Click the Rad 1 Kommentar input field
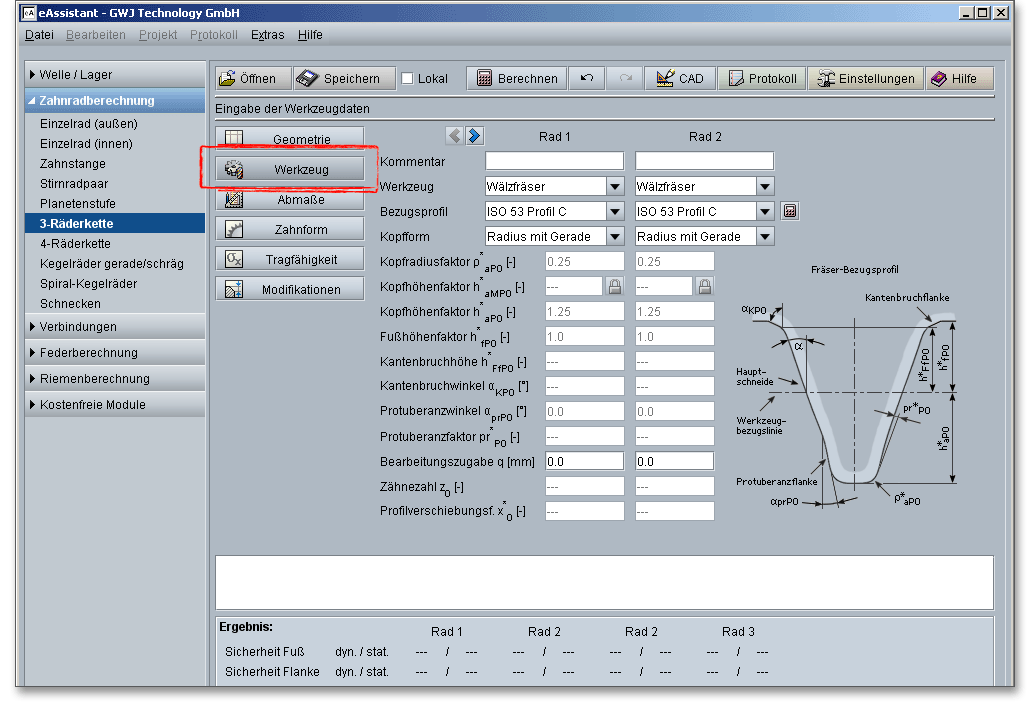 tap(554, 161)
